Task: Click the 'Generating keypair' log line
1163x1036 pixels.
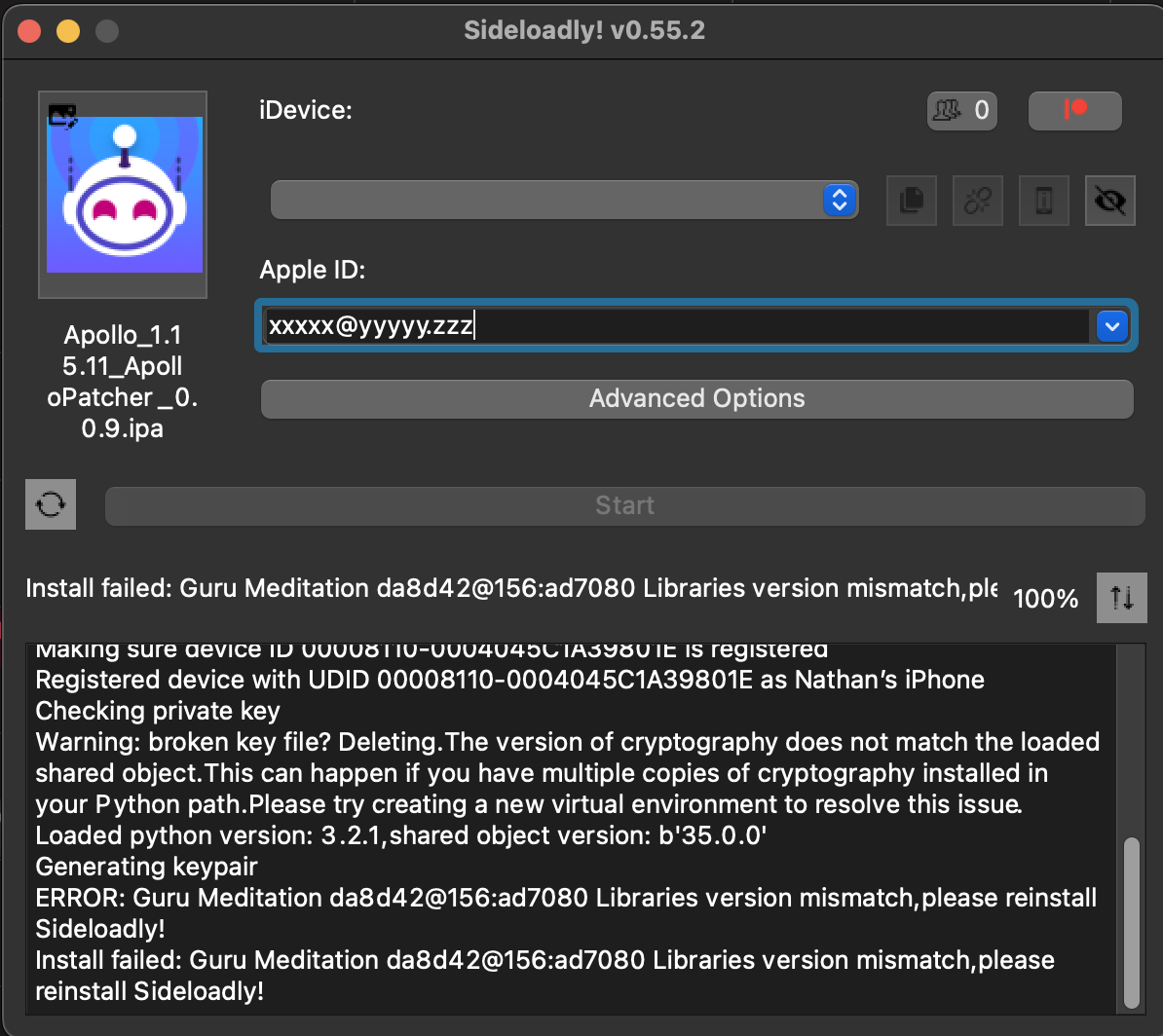Action: click(x=147, y=867)
